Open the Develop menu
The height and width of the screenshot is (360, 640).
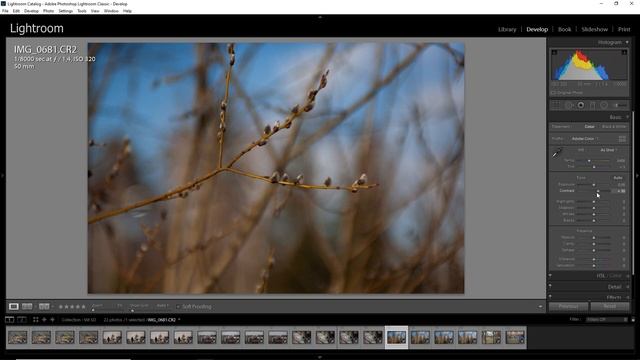(x=31, y=11)
